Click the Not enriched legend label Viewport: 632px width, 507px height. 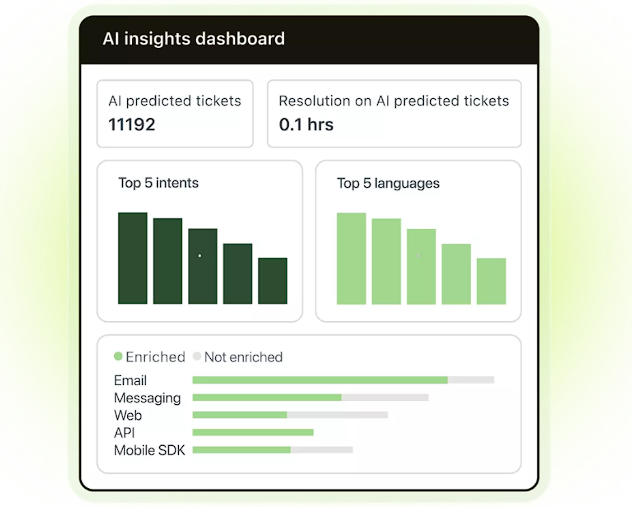pyautogui.click(x=243, y=357)
